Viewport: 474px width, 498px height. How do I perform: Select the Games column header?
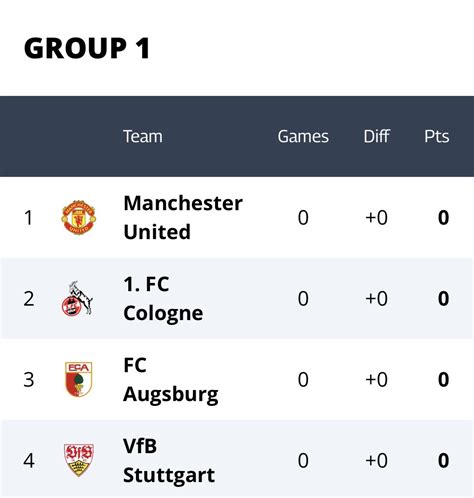[303, 136]
